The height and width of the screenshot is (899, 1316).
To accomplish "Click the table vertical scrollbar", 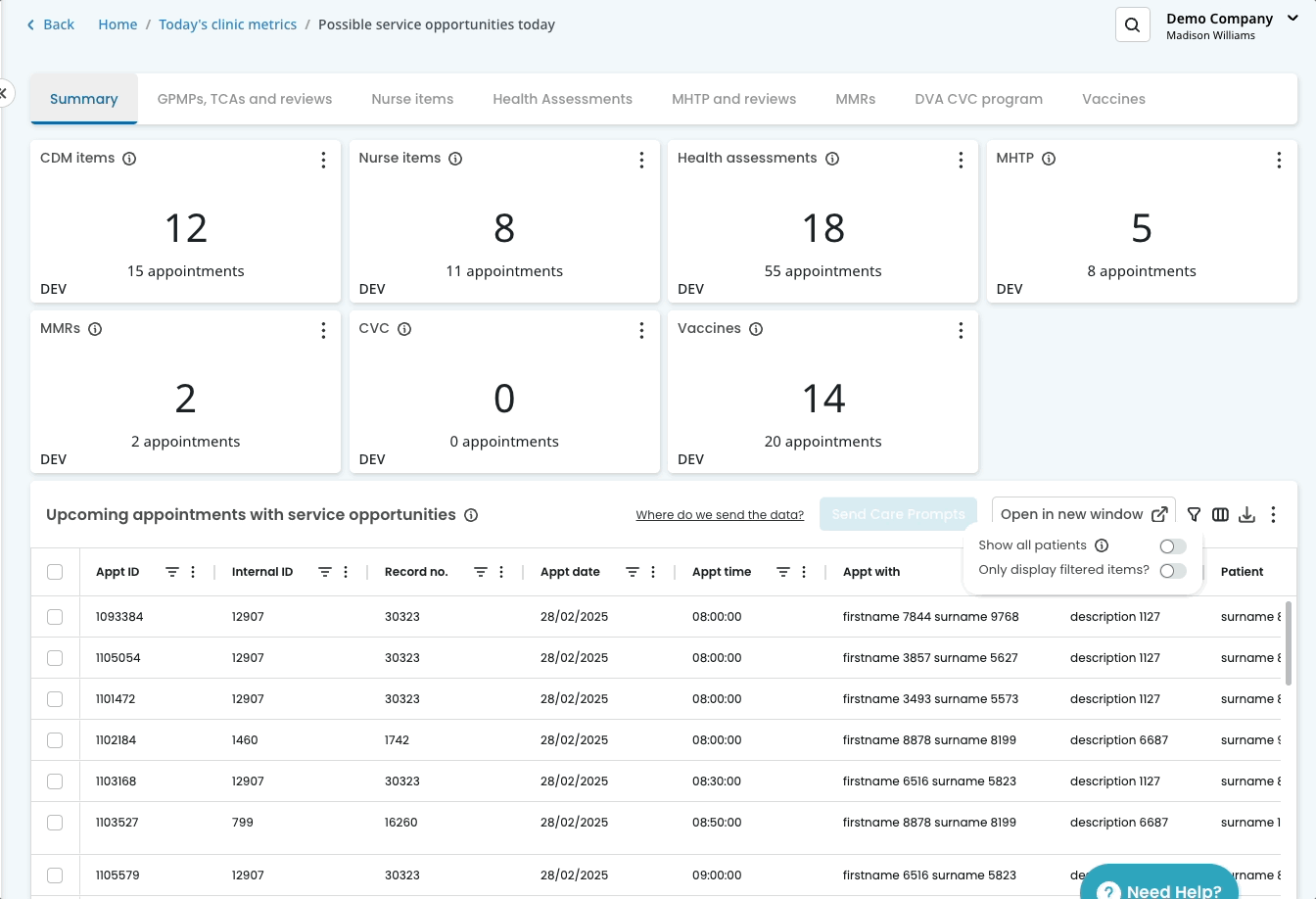I will click(1288, 642).
